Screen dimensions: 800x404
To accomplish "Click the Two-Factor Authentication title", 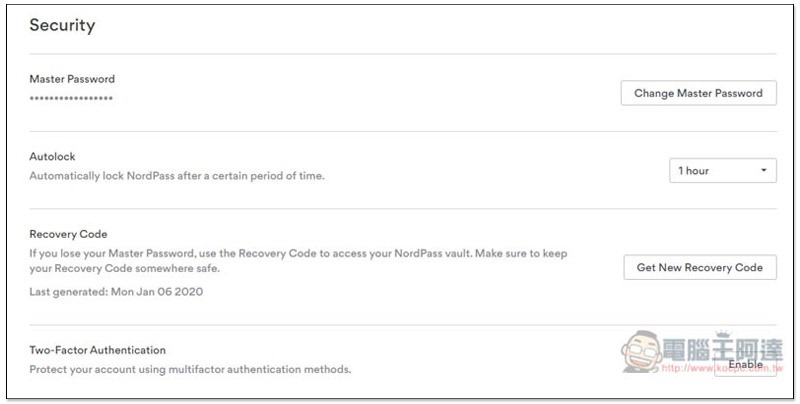I will (x=97, y=350).
